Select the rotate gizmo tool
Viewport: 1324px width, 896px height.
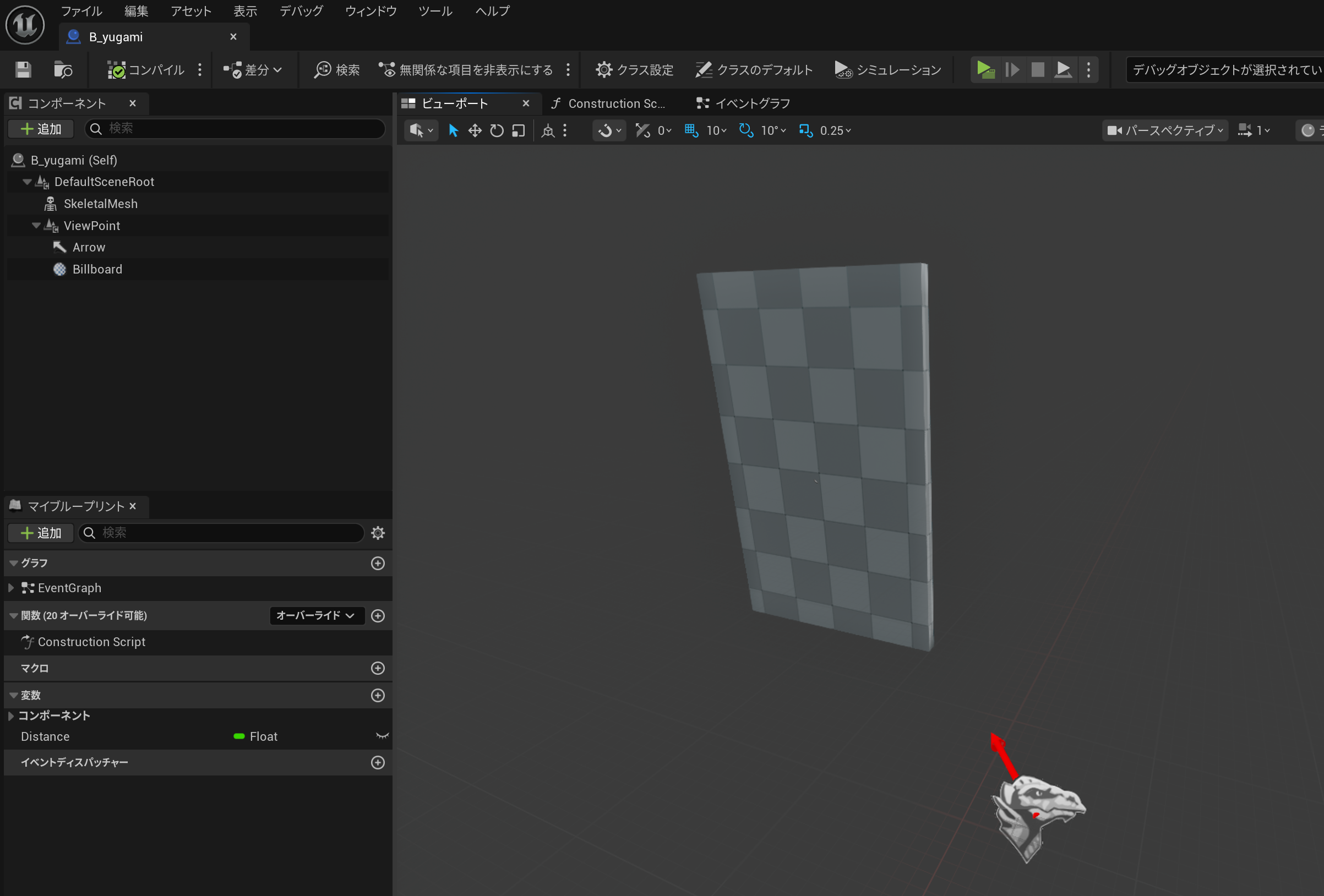point(497,130)
